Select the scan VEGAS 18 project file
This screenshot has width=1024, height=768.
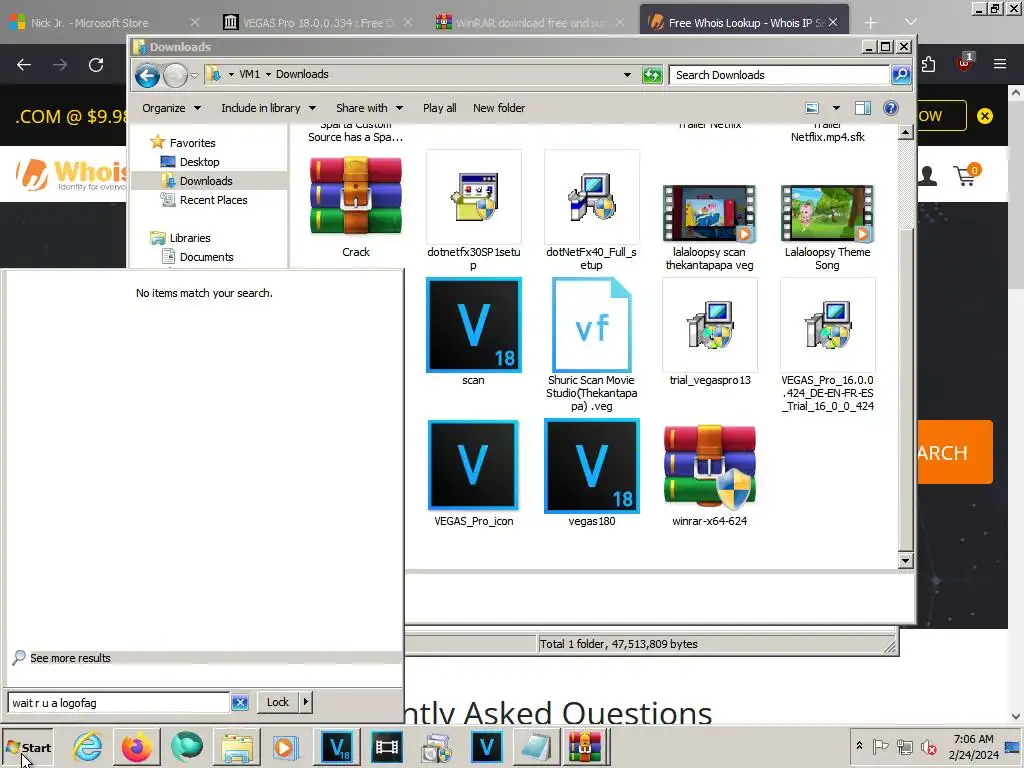coord(473,332)
